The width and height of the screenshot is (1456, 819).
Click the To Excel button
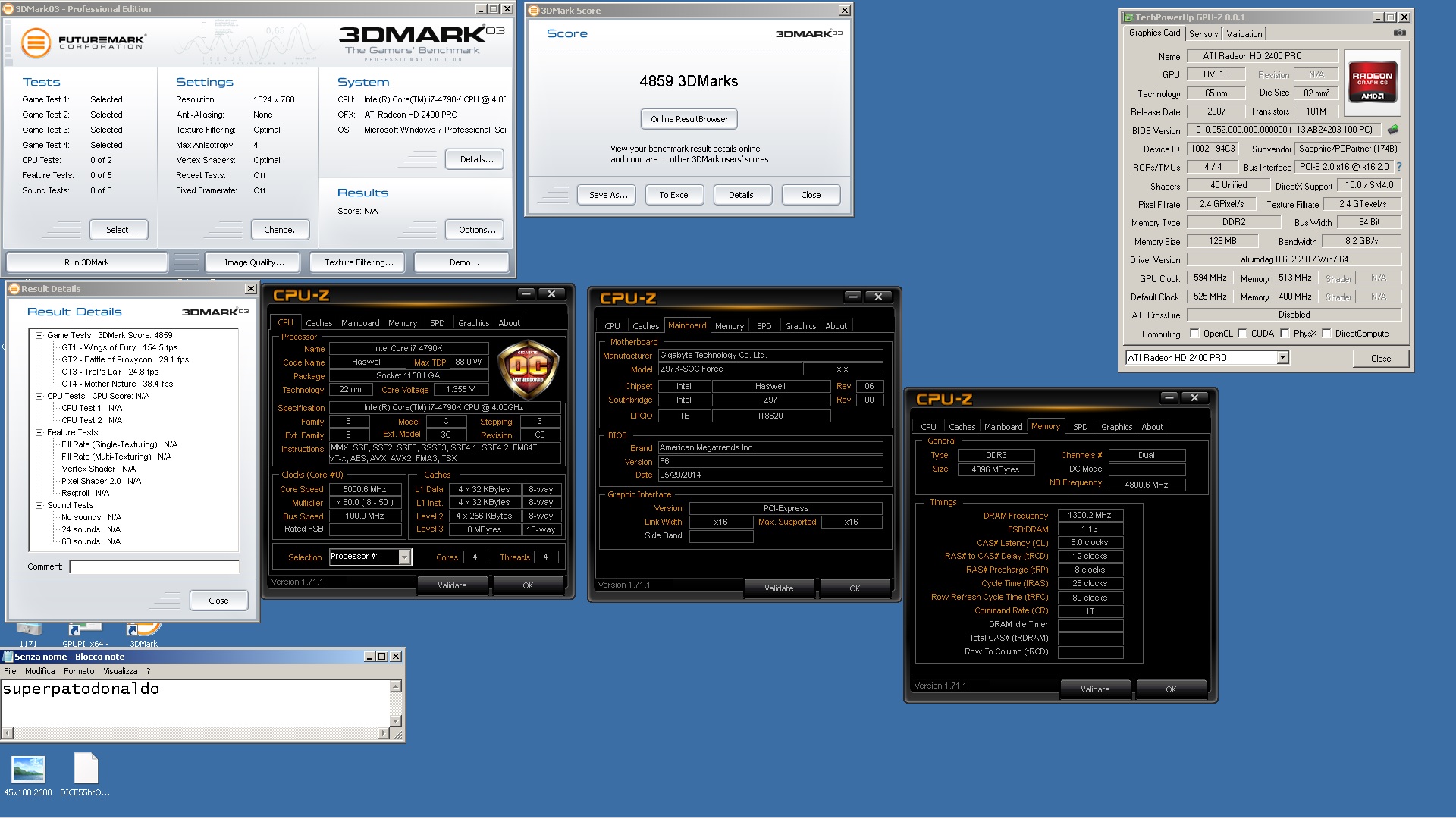coord(674,195)
